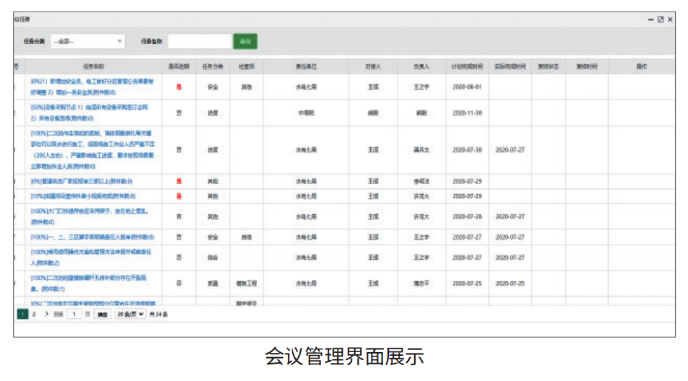The height and width of the screenshot is (381, 688).
Task: Click the 责任单位 column header
Action: coord(306,67)
